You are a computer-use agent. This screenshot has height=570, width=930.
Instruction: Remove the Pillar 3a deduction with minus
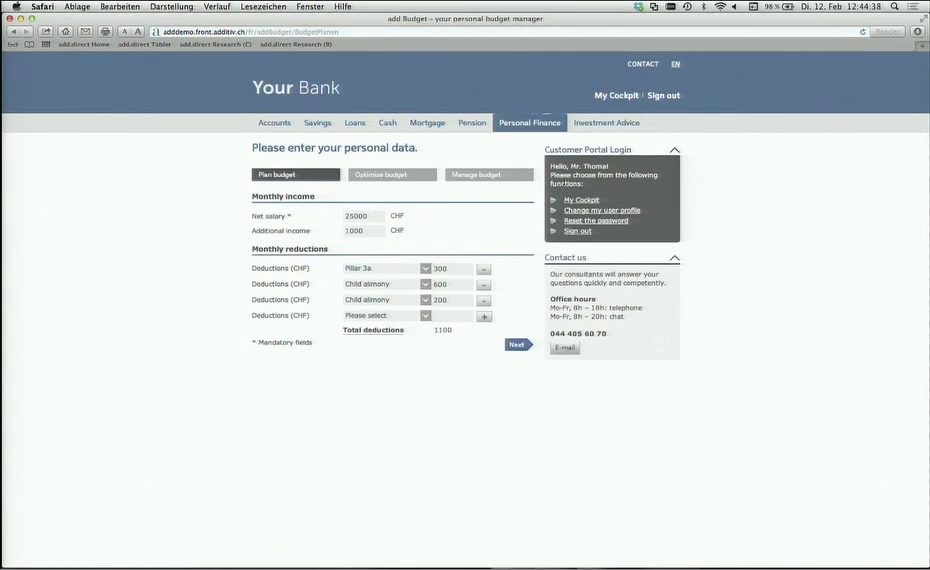click(x=483, y=269)
